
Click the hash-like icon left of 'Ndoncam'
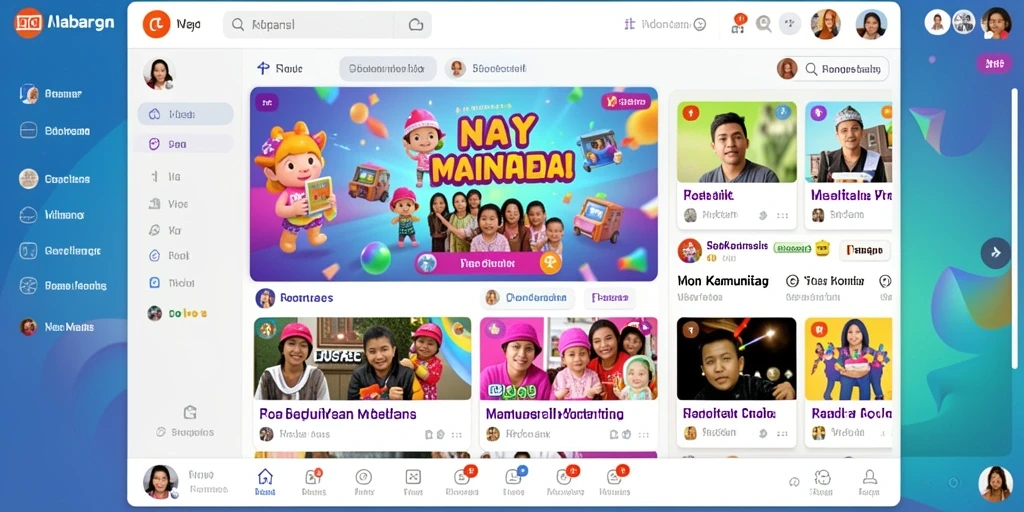pyautogui.click(x=630, y=25)
